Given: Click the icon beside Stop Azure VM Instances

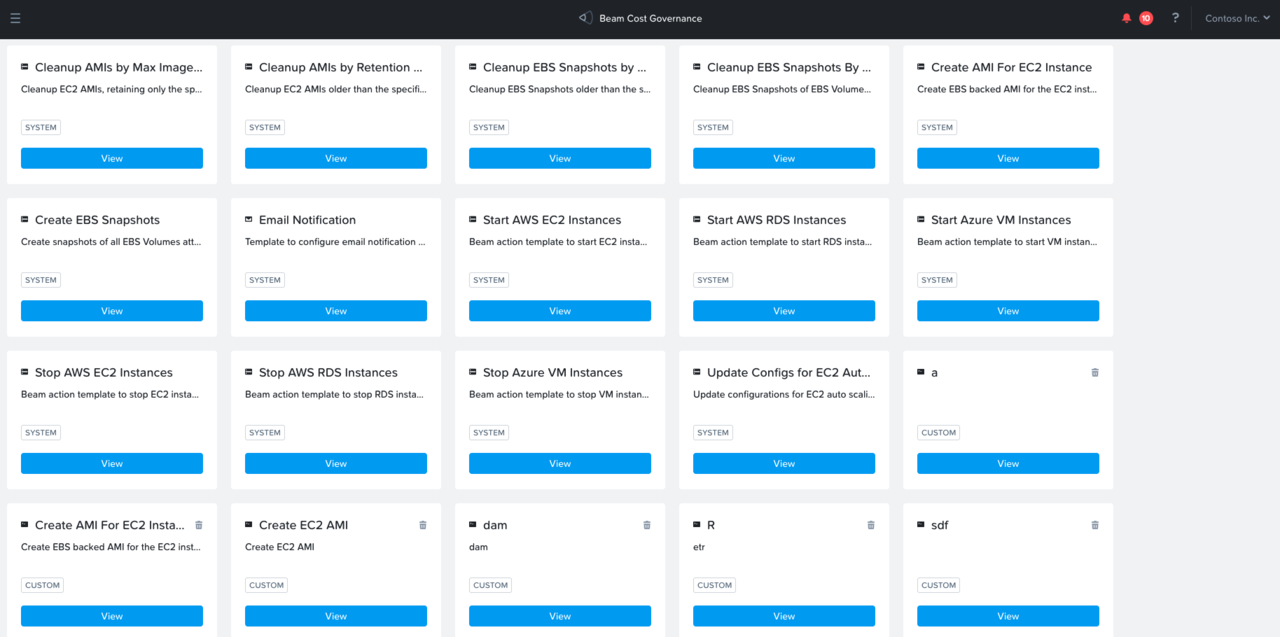Looking at the screenshot, I should (x=473, y=372).
